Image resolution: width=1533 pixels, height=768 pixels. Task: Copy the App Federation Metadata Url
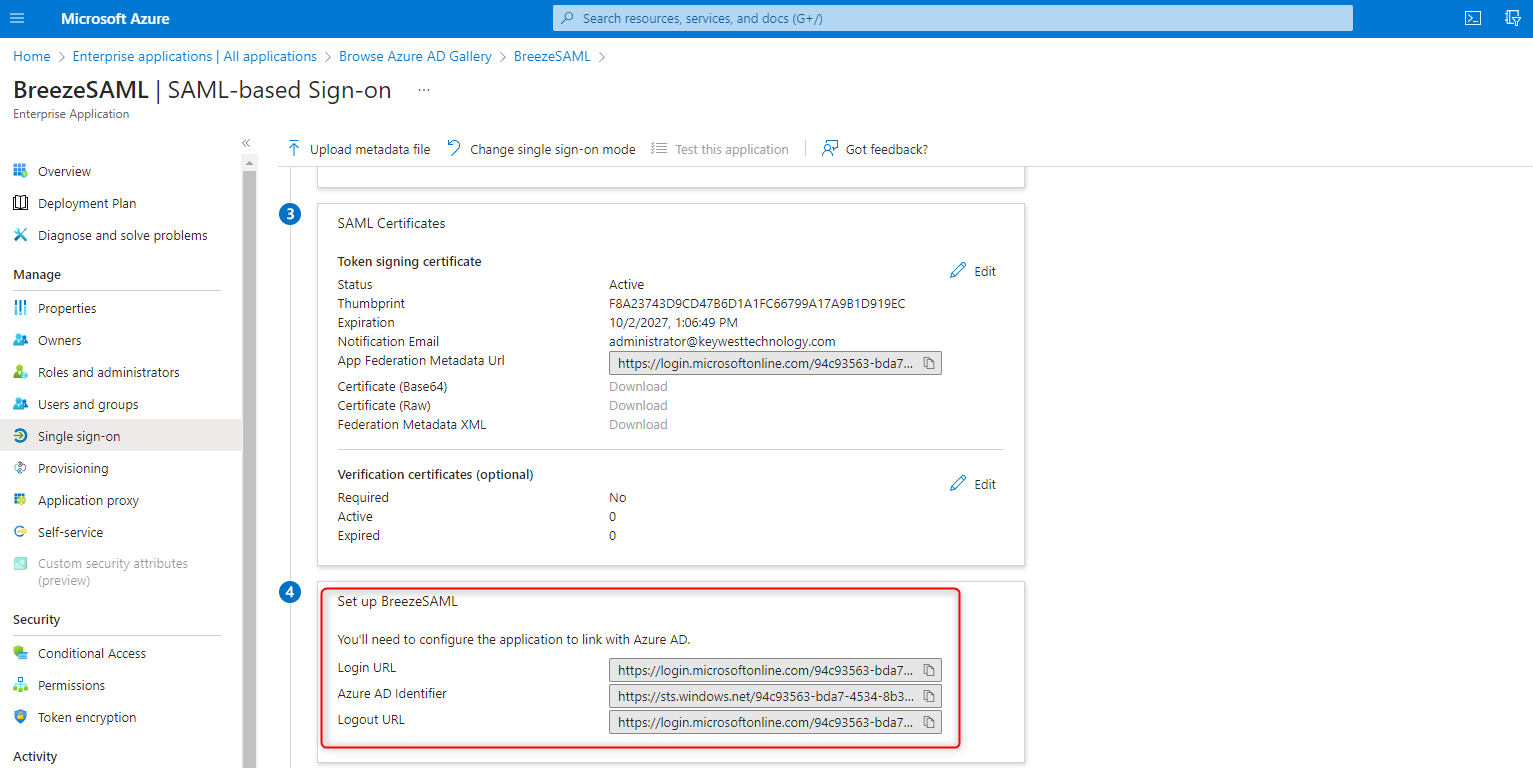click(929, 364)
